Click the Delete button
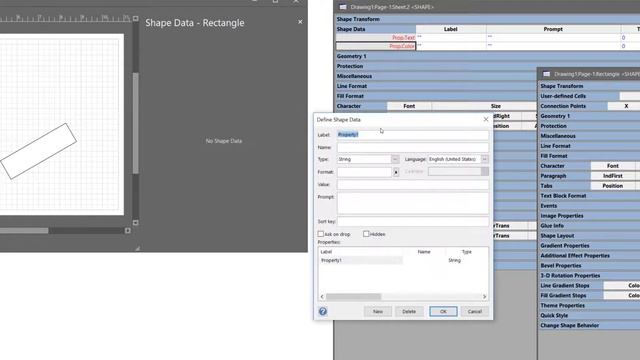Image resolution: width=640 pixels, height=360 pixels. coord(409,311)
